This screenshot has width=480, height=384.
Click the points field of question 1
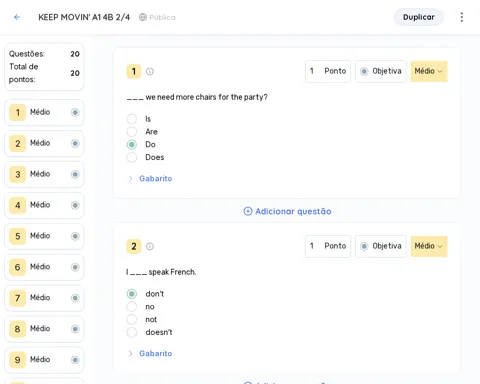point(328,71)
